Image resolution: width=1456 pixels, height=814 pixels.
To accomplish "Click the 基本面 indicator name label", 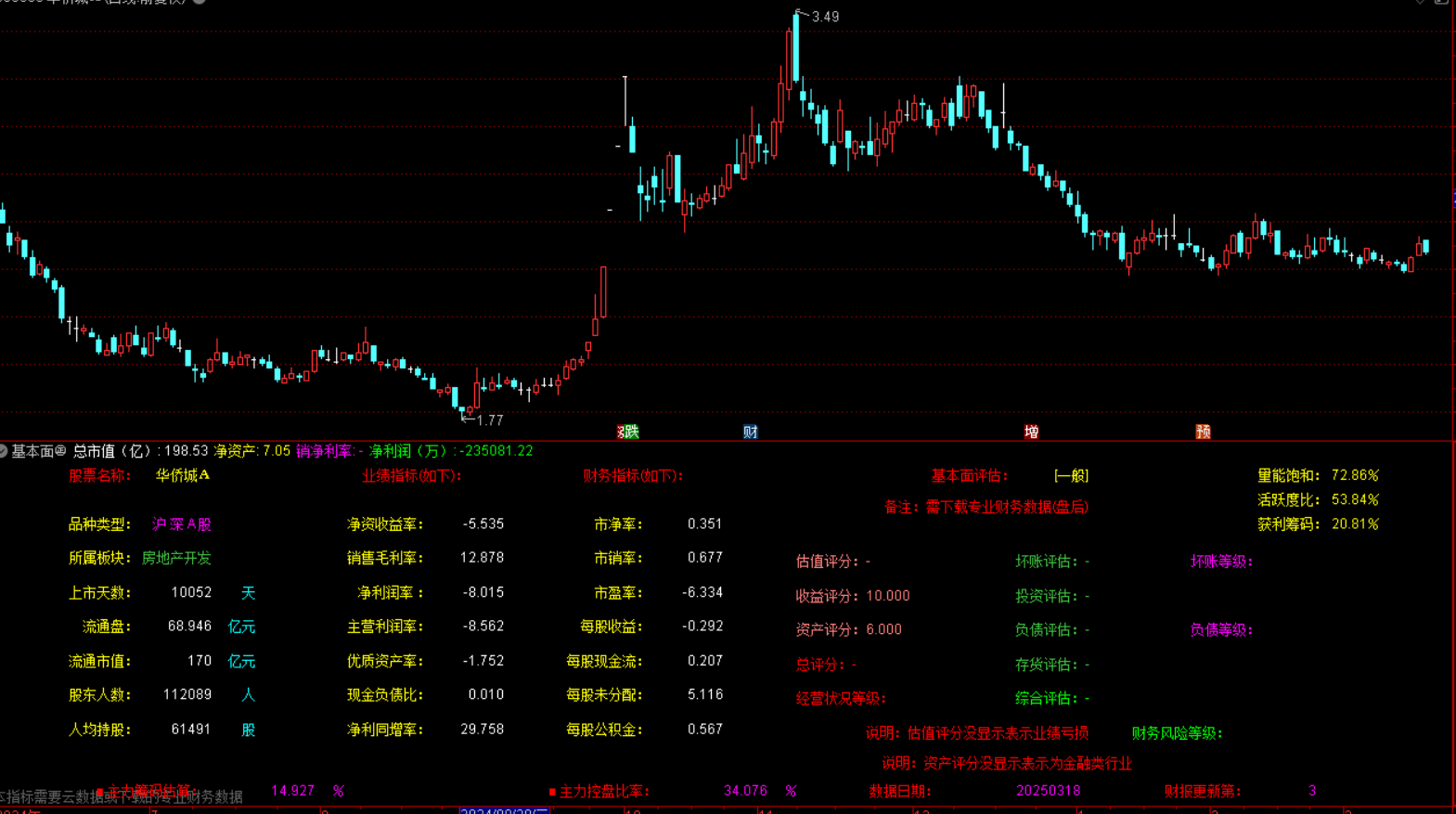I will coord(32,451).
